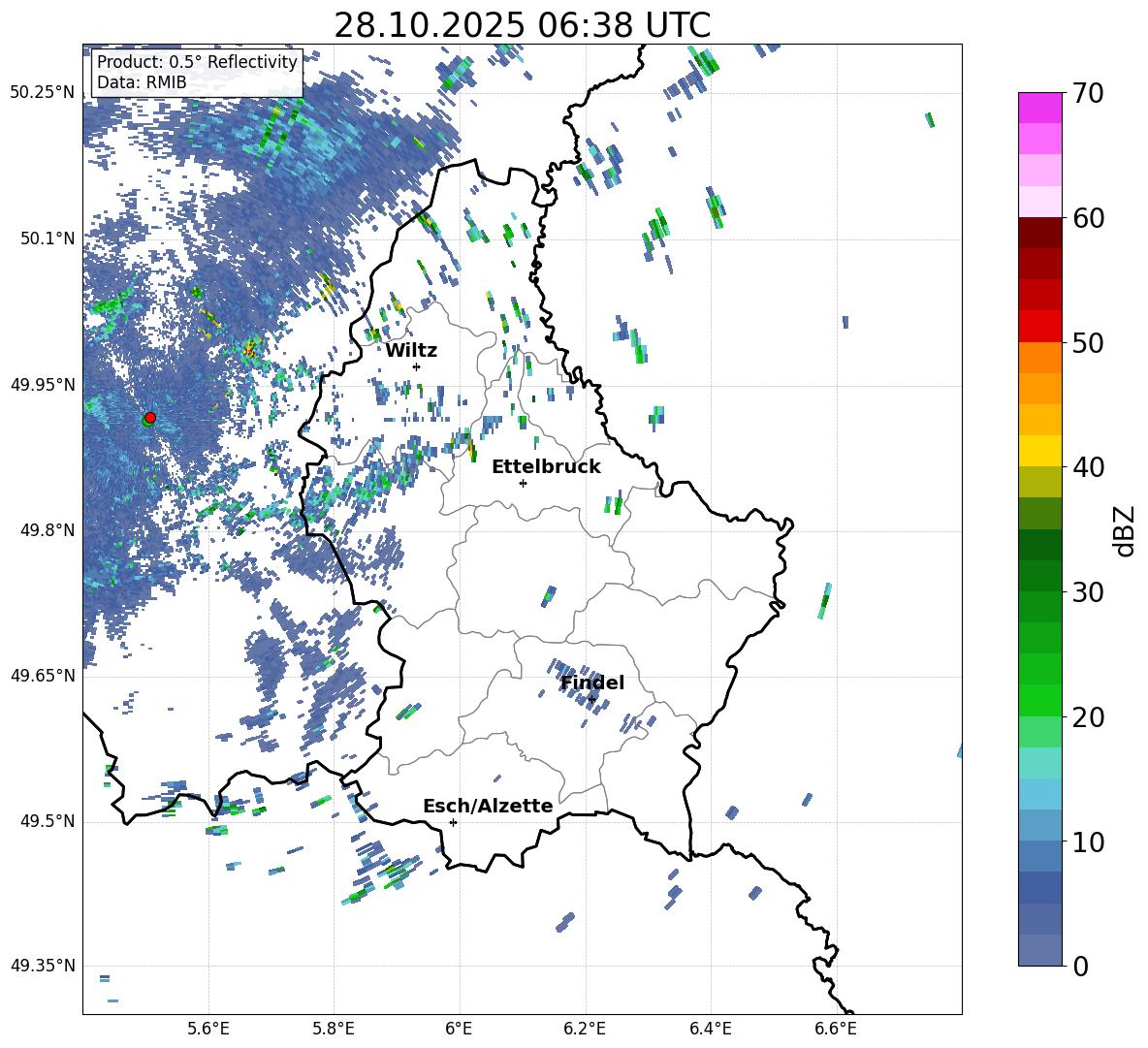Click the title 28.10.2025 06:38 UTC
1148x1048 pixels.
click(x=523, y=25)
